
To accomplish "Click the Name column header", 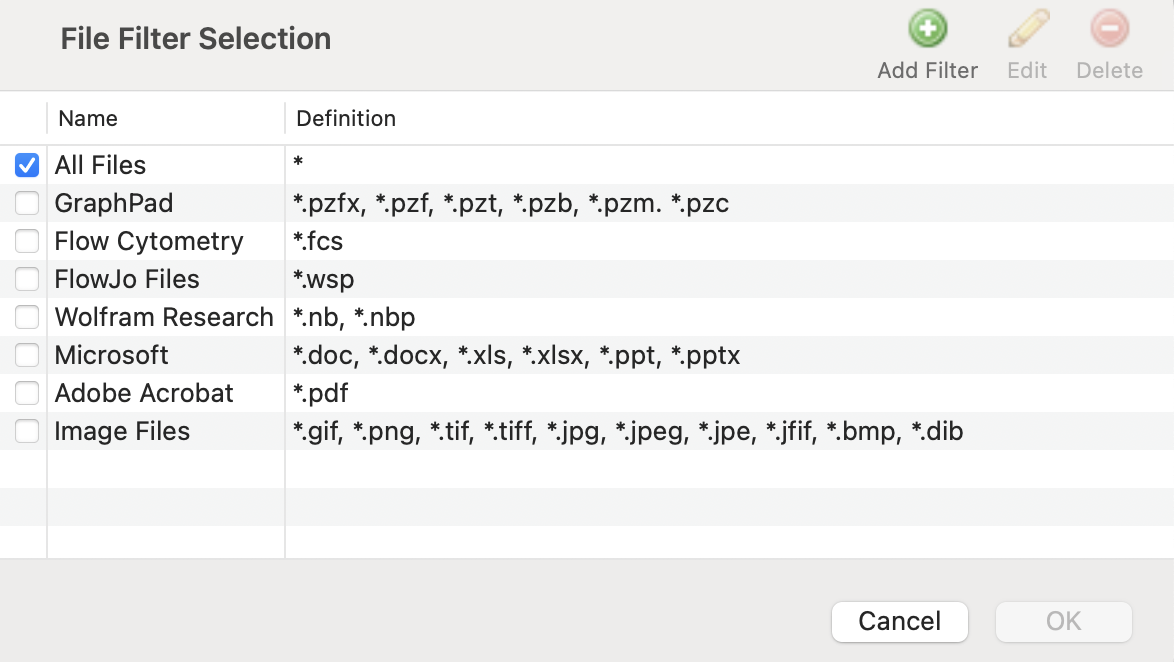I will coord(87,118).
